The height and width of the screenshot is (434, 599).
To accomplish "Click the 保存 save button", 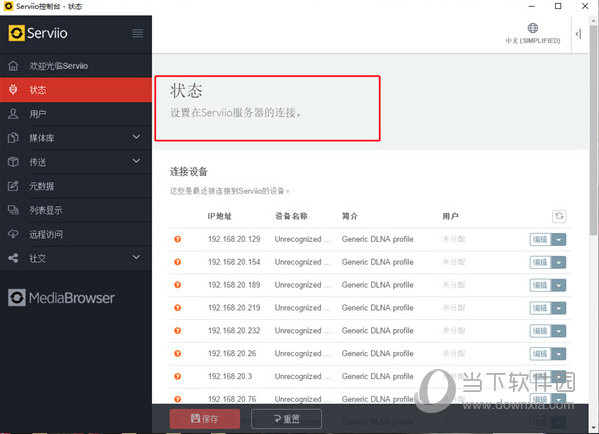I will pyautogui.click(x=205, y=419).
